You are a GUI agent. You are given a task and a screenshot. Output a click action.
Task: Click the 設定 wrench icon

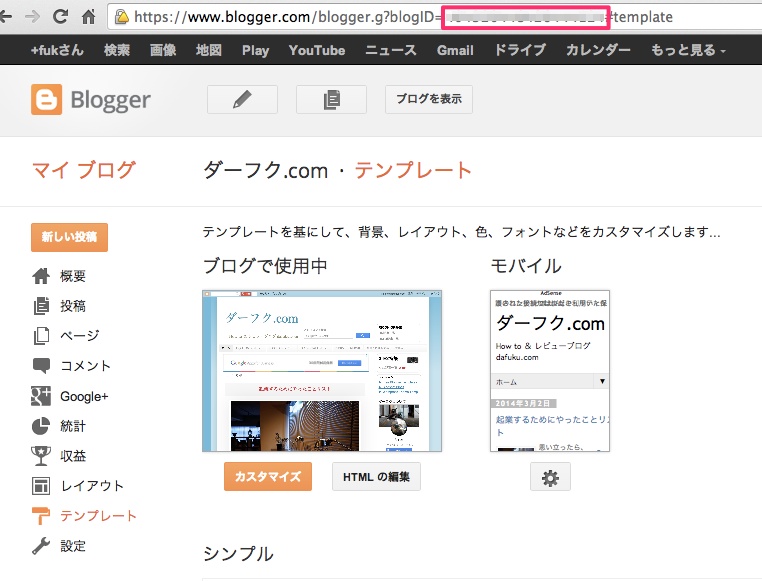click(41, 546)
